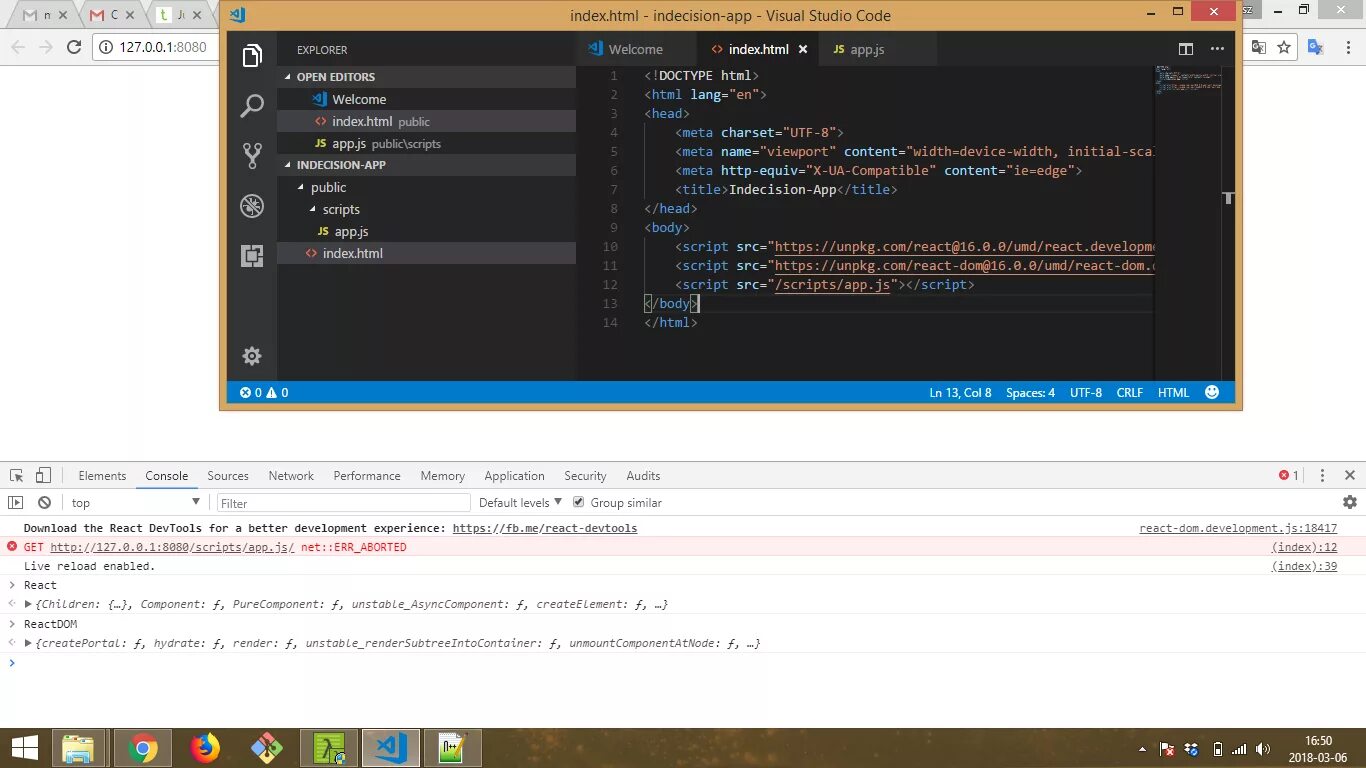
Task: Clear the DevTools console
Action: (x=44, y=502)
